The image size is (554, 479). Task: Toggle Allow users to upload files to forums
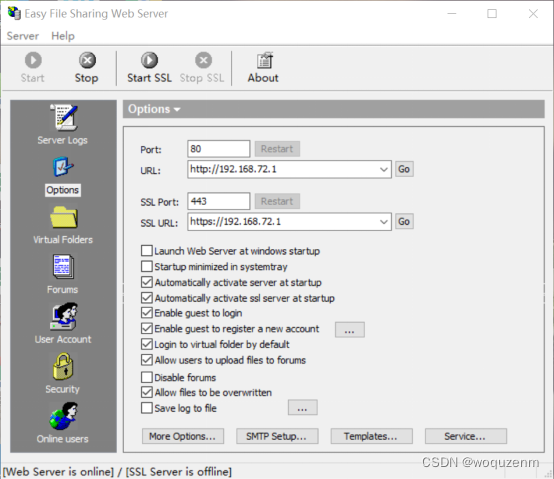point(147,360)
